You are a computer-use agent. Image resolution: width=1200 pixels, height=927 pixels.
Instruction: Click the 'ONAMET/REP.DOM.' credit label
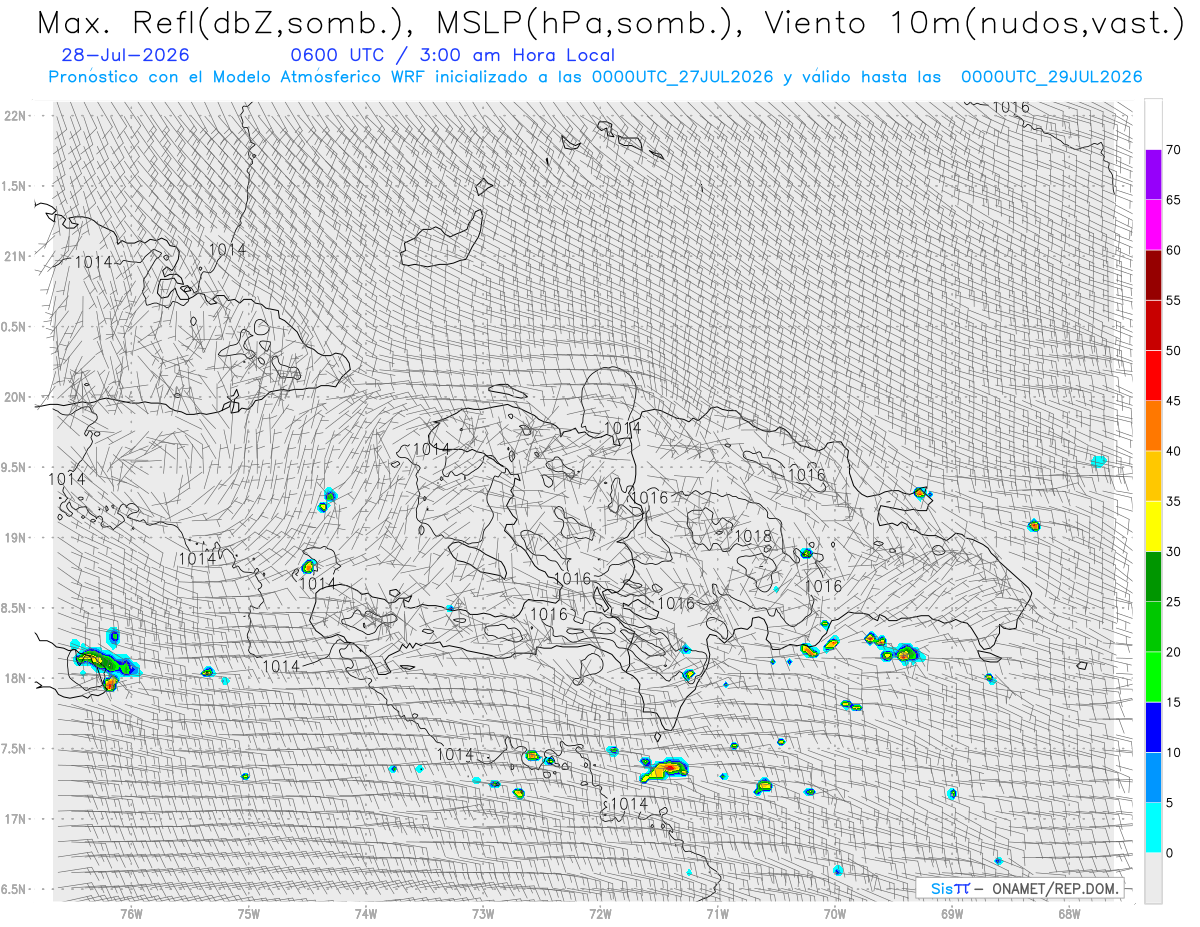(x=1057, y=888)
